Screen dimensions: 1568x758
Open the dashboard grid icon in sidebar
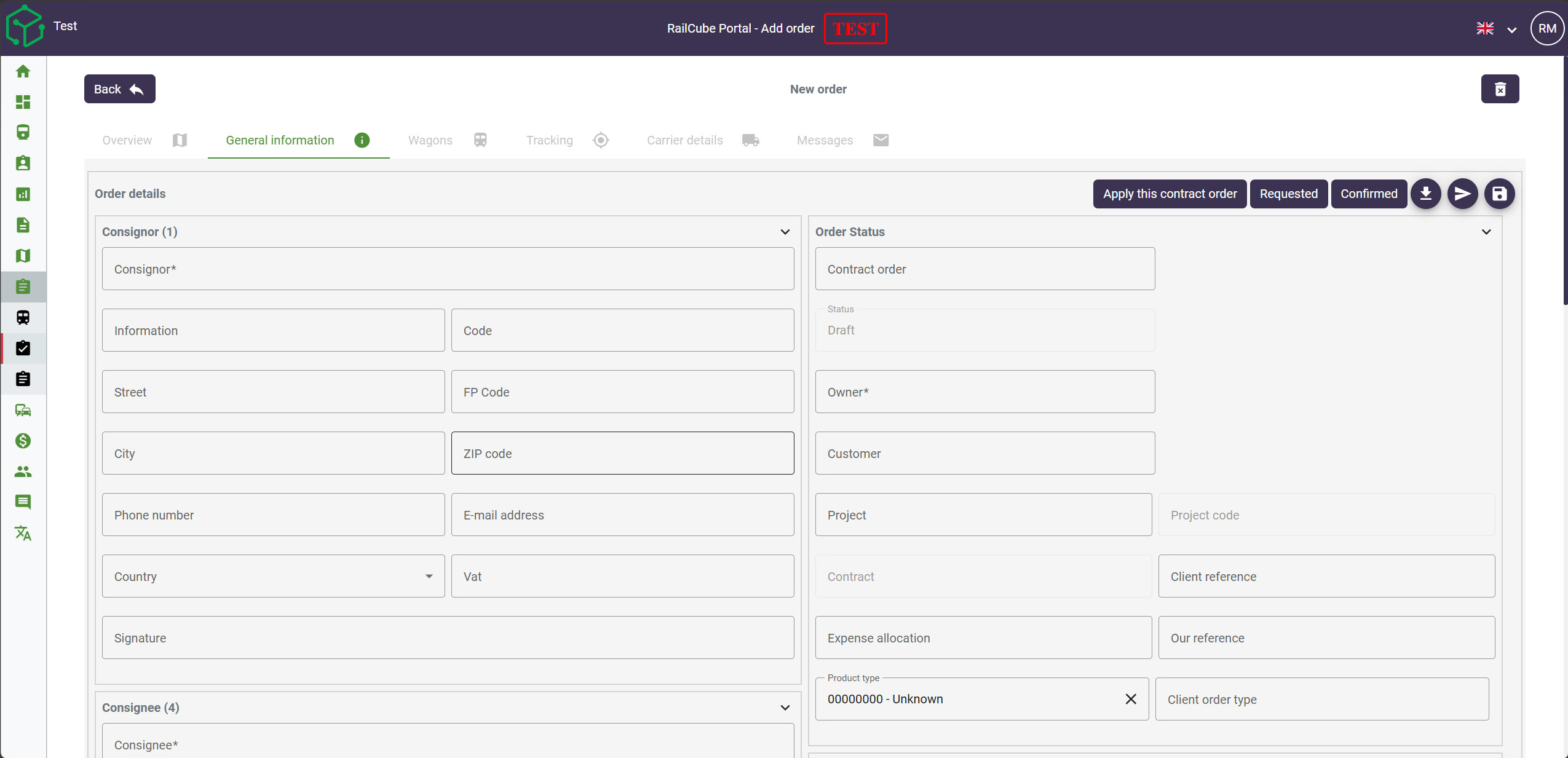[x=23, y=102]
